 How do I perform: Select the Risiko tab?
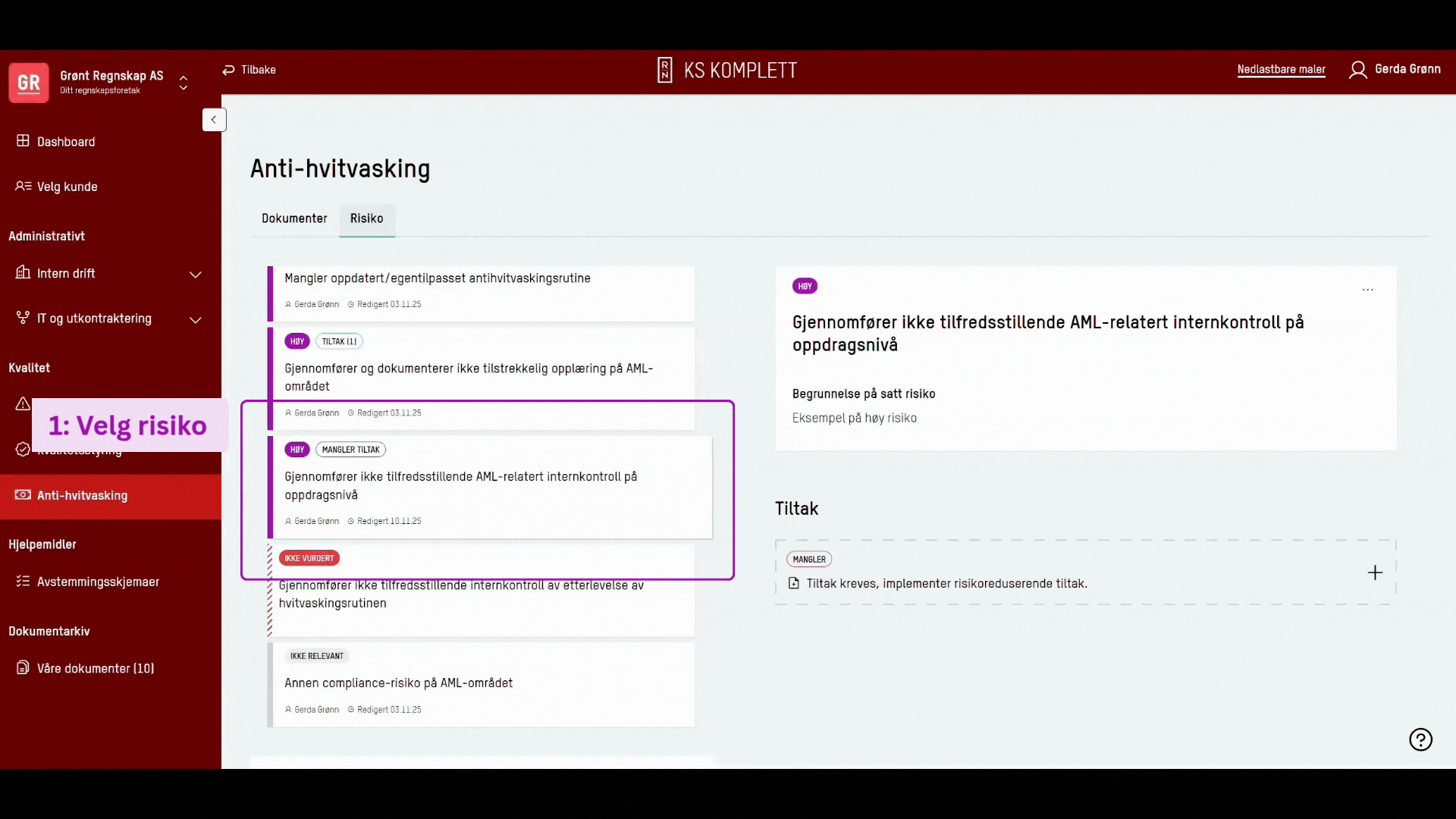[x=366, y=218]
